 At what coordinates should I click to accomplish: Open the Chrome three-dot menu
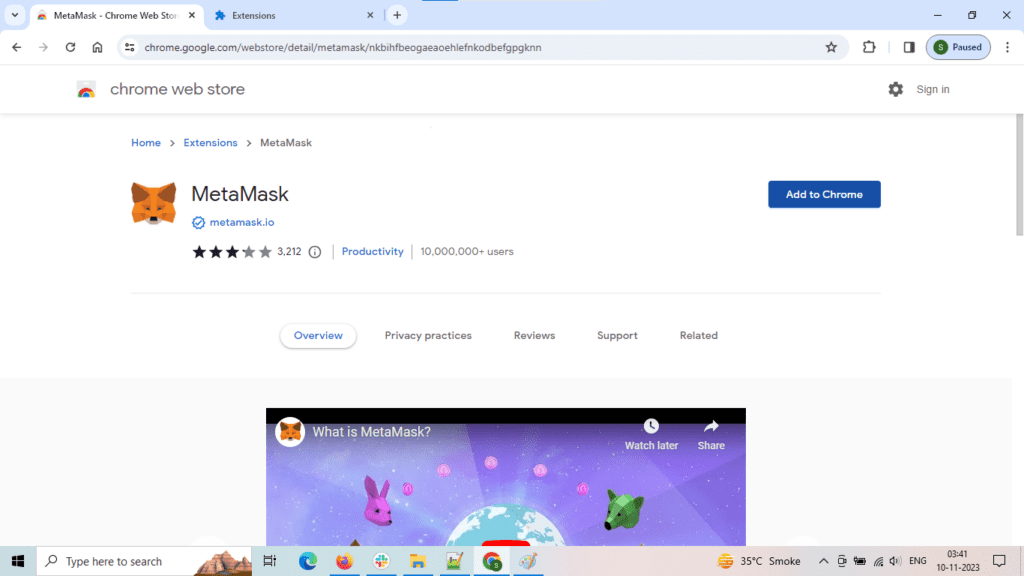coord(1008,47)
